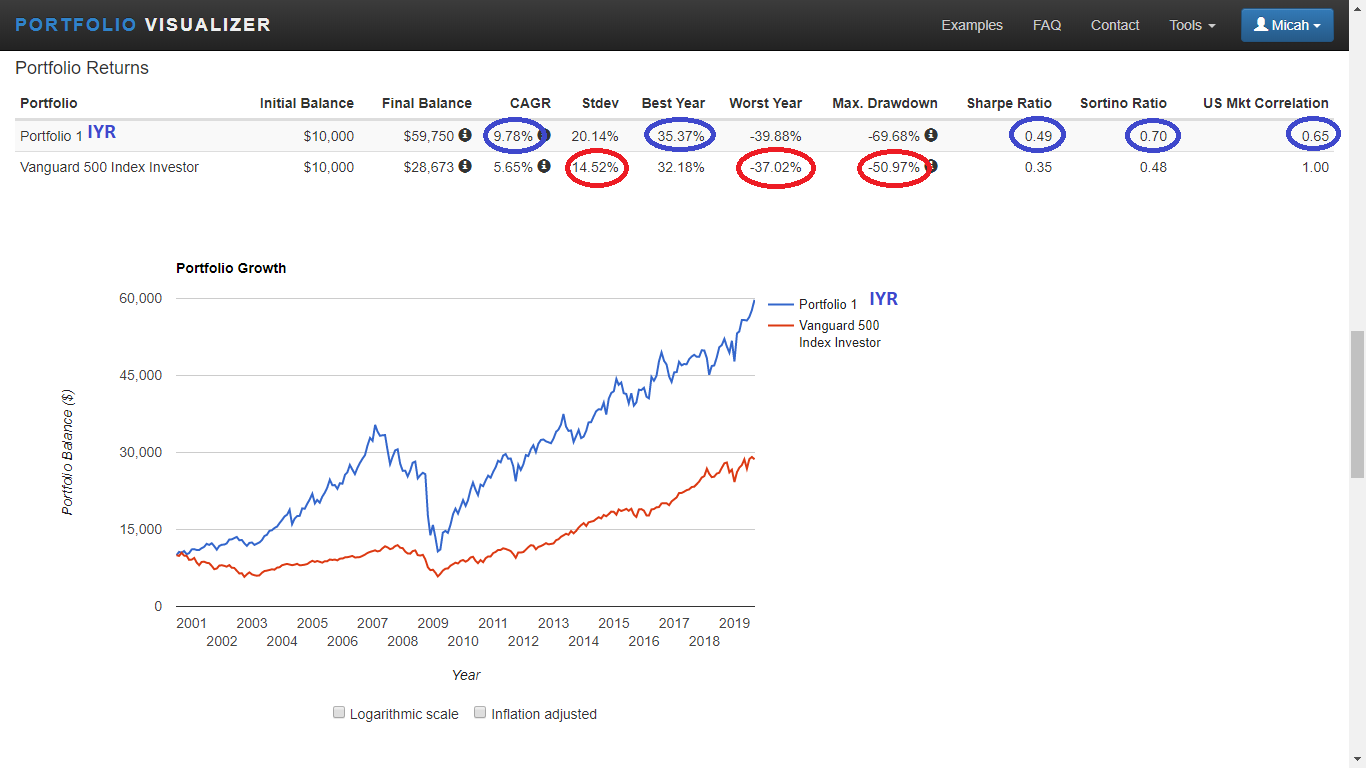Click the 2009 label on the year axis
Screen dimensions: 1366x768
click(x=432, y=623)
